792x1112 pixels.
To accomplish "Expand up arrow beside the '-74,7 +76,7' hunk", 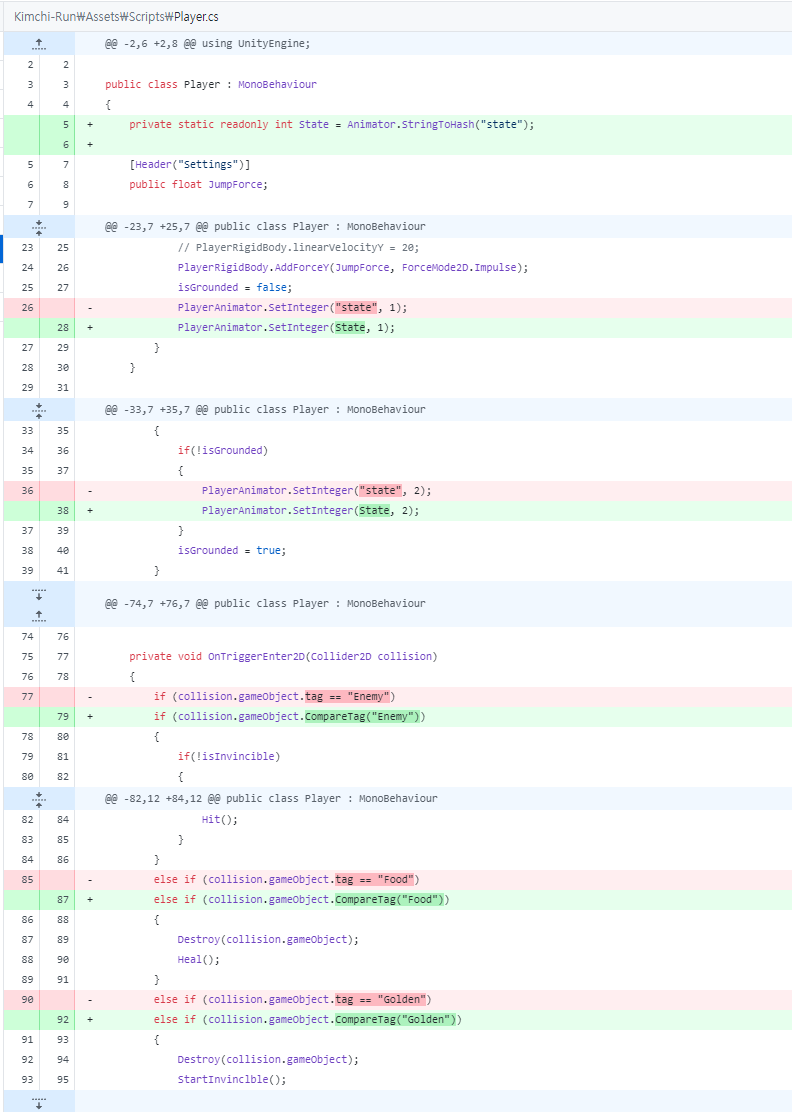I will 39,616.
